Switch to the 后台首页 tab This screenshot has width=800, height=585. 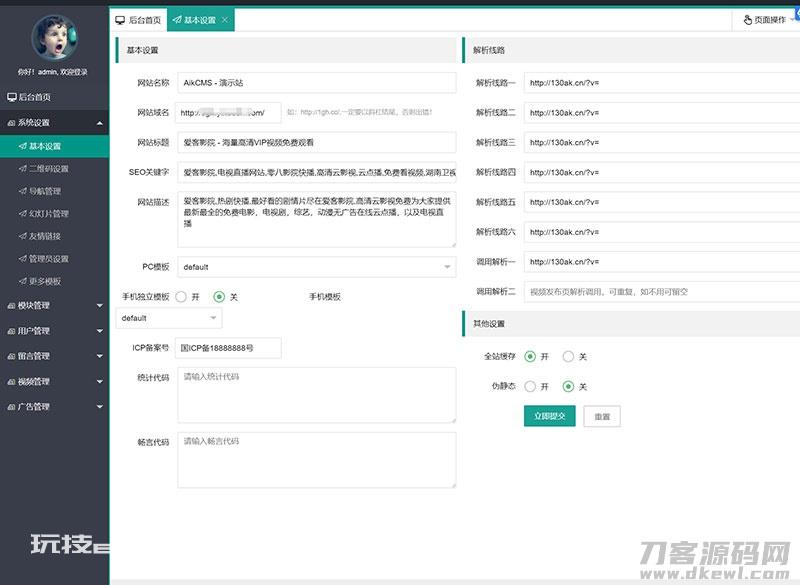[139, 20]
